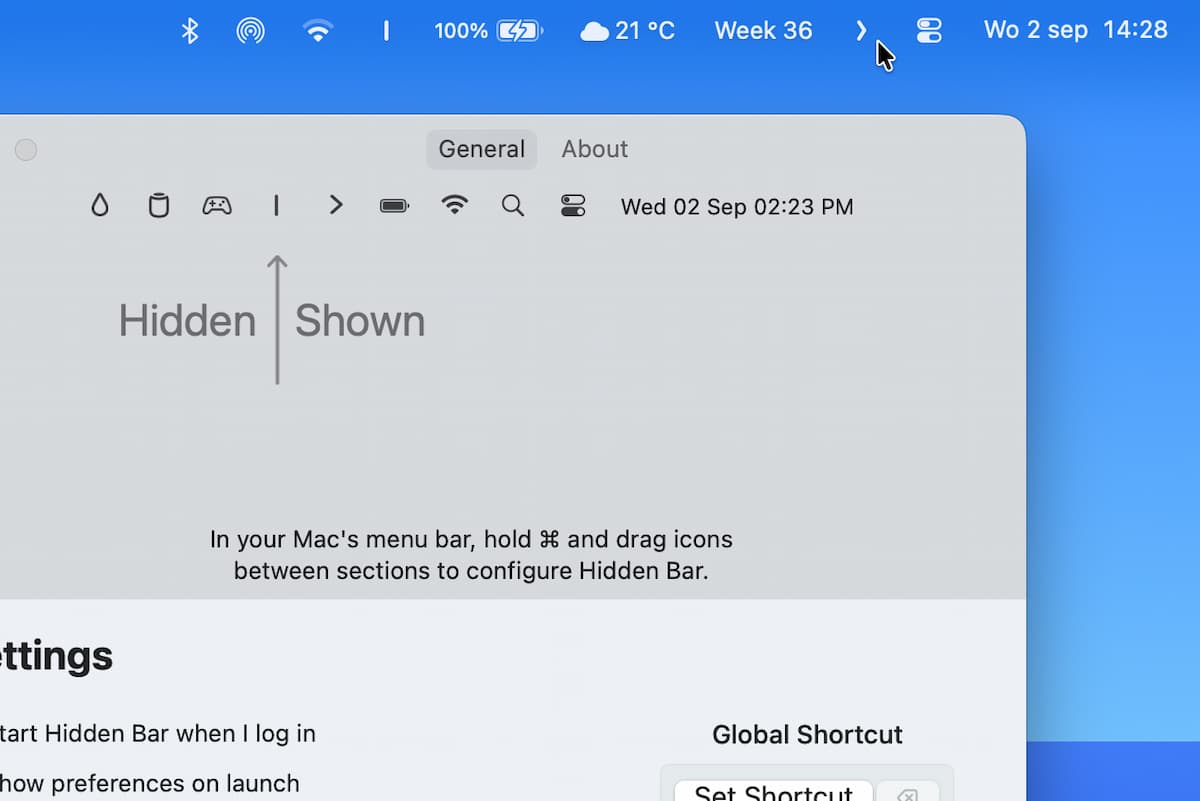Click the game controller icon in preview
This screenshot has width=1200, height=801.
[217, 206]
